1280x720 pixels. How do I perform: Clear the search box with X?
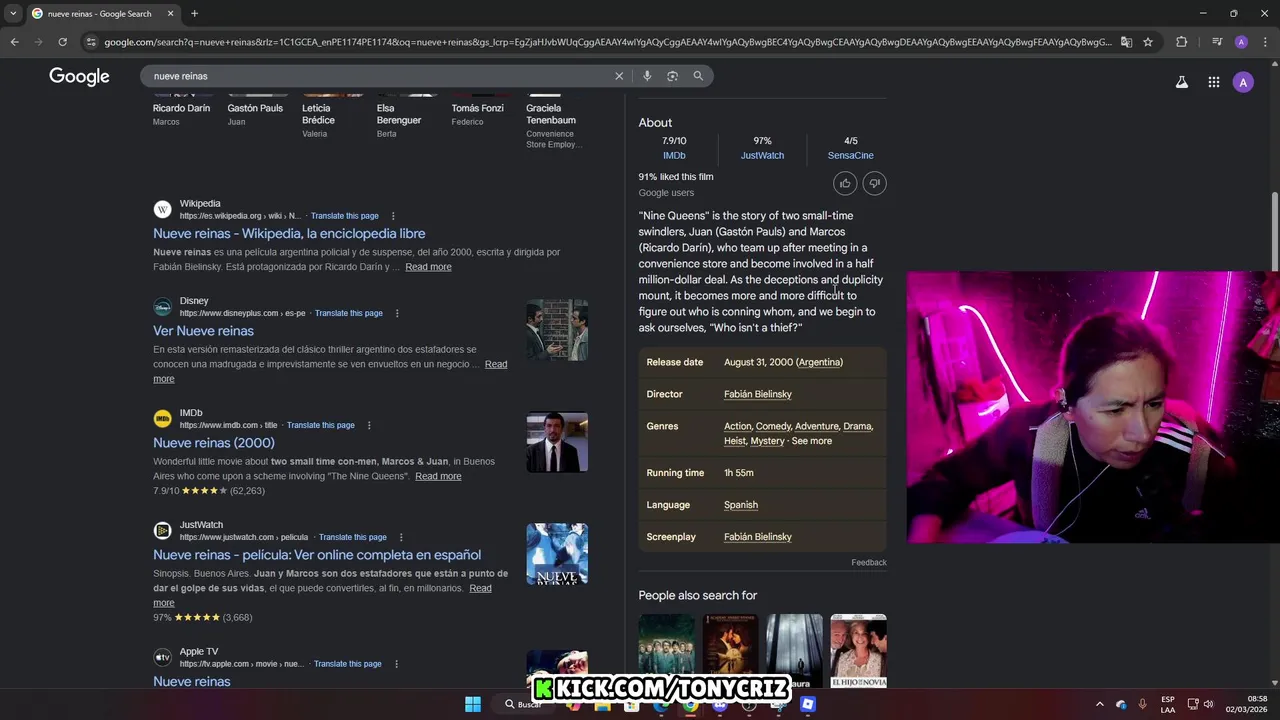point(619,76)
